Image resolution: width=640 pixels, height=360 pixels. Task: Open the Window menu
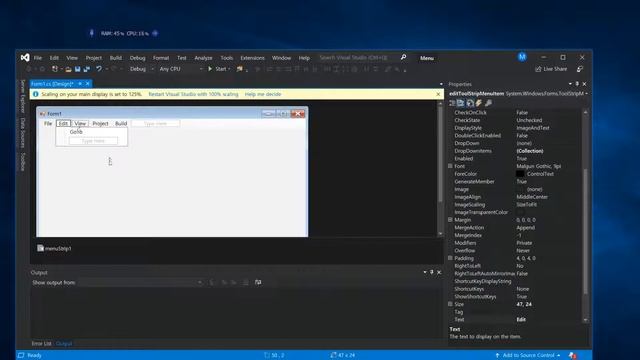click(x=281, y=58)
